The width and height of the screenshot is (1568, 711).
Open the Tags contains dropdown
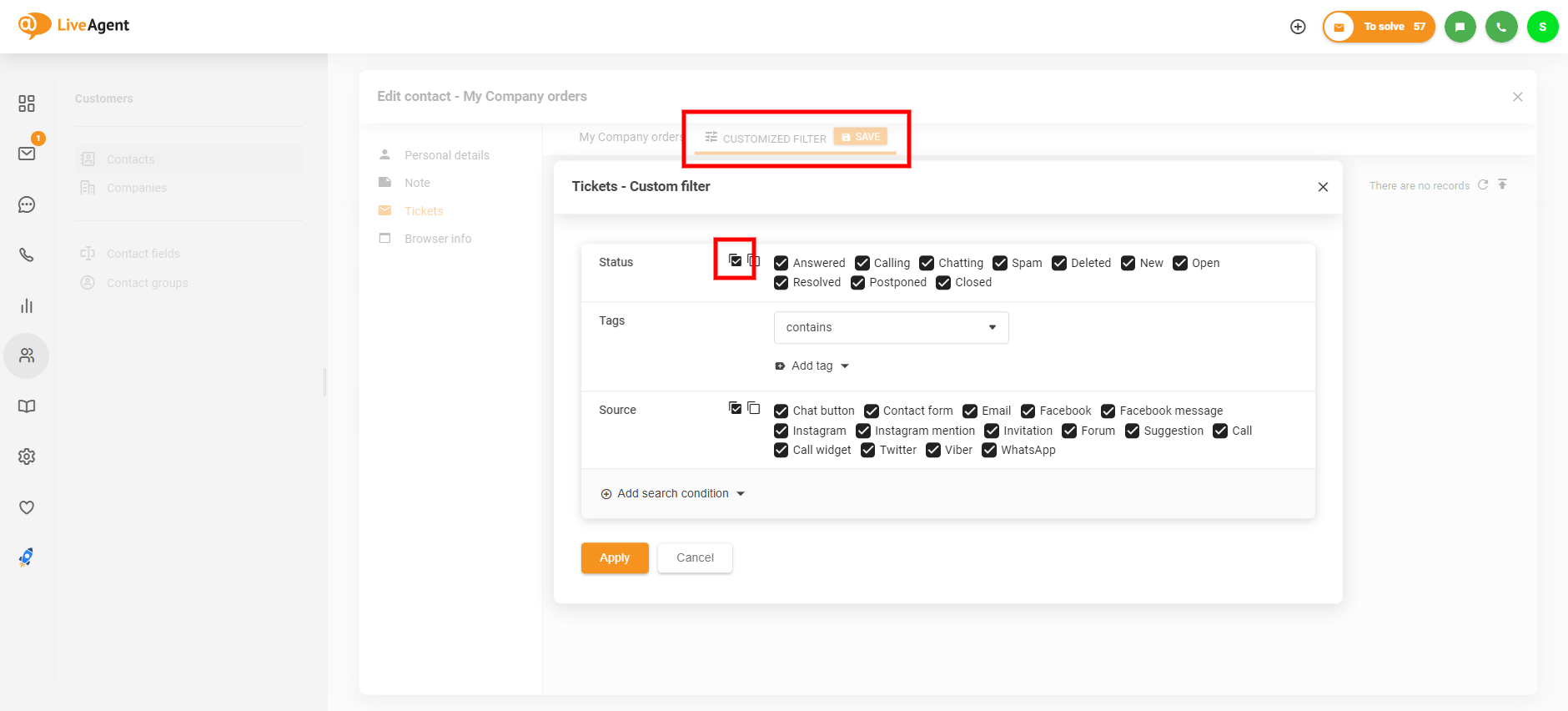[891, 327]
